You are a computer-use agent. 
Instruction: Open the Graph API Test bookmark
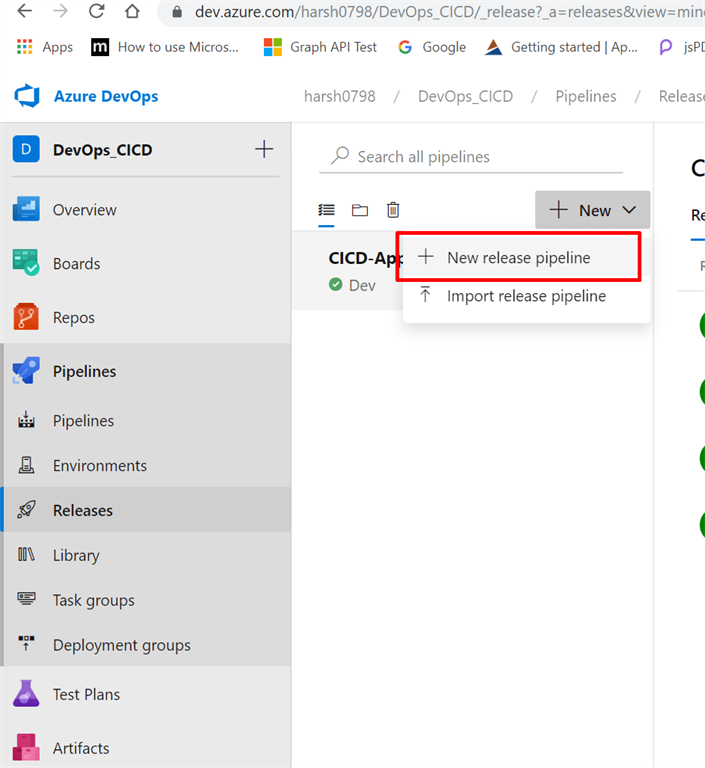click(x=320, y=47)
